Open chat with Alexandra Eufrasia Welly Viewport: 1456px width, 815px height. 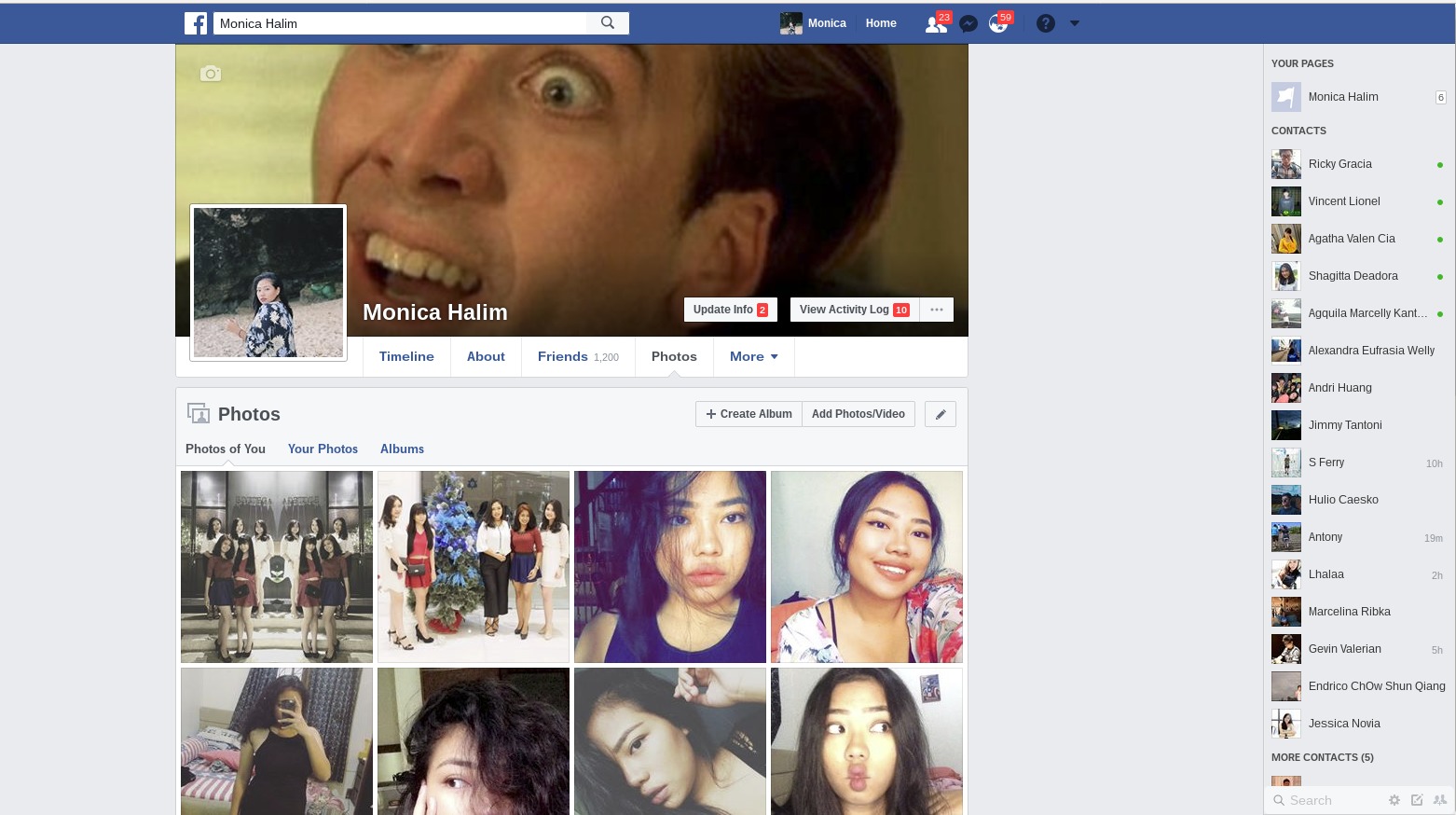coord(1358,351)
